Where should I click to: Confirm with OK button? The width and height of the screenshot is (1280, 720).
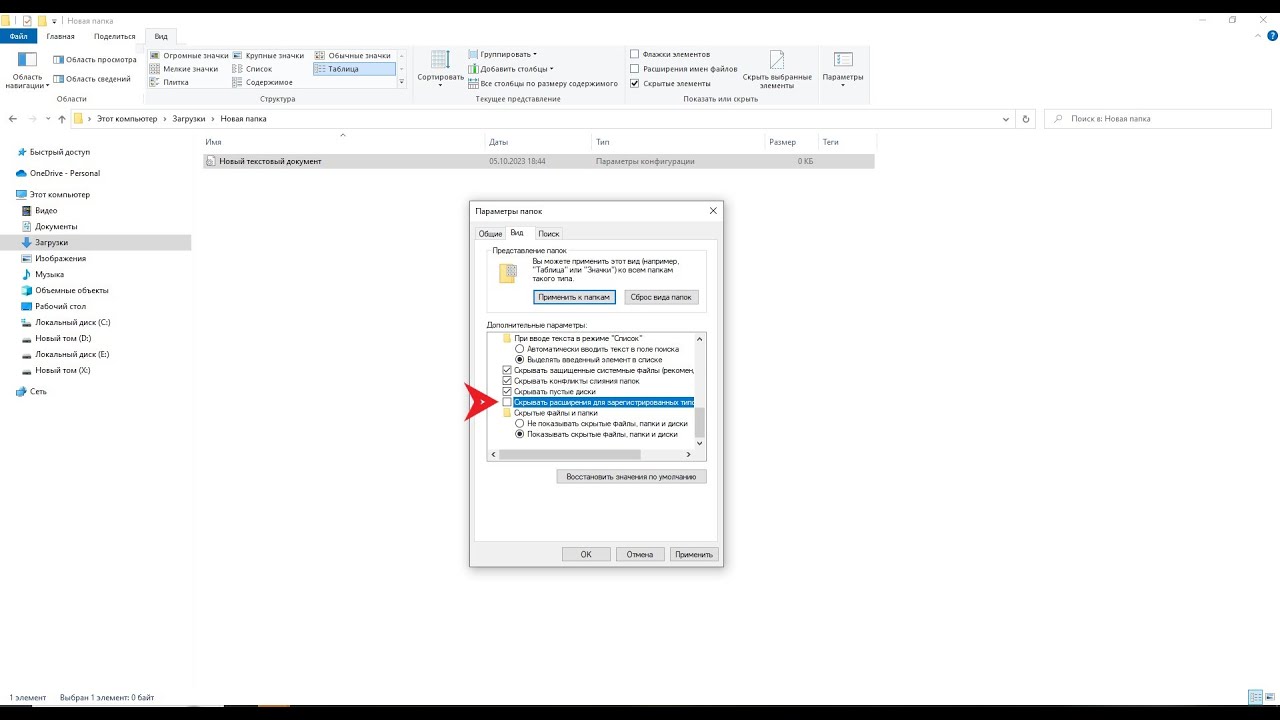586,554
